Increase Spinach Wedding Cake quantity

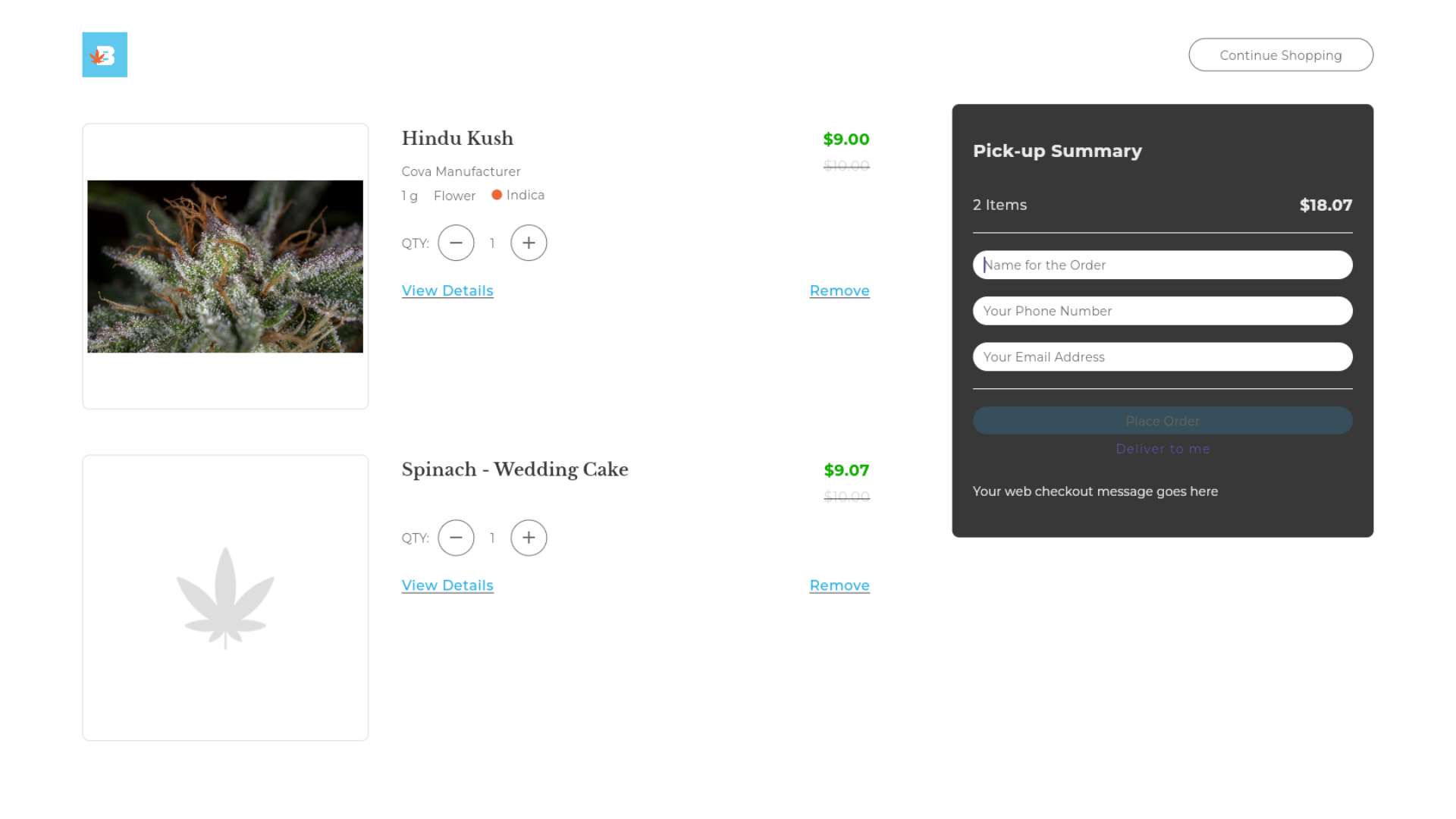529,538
